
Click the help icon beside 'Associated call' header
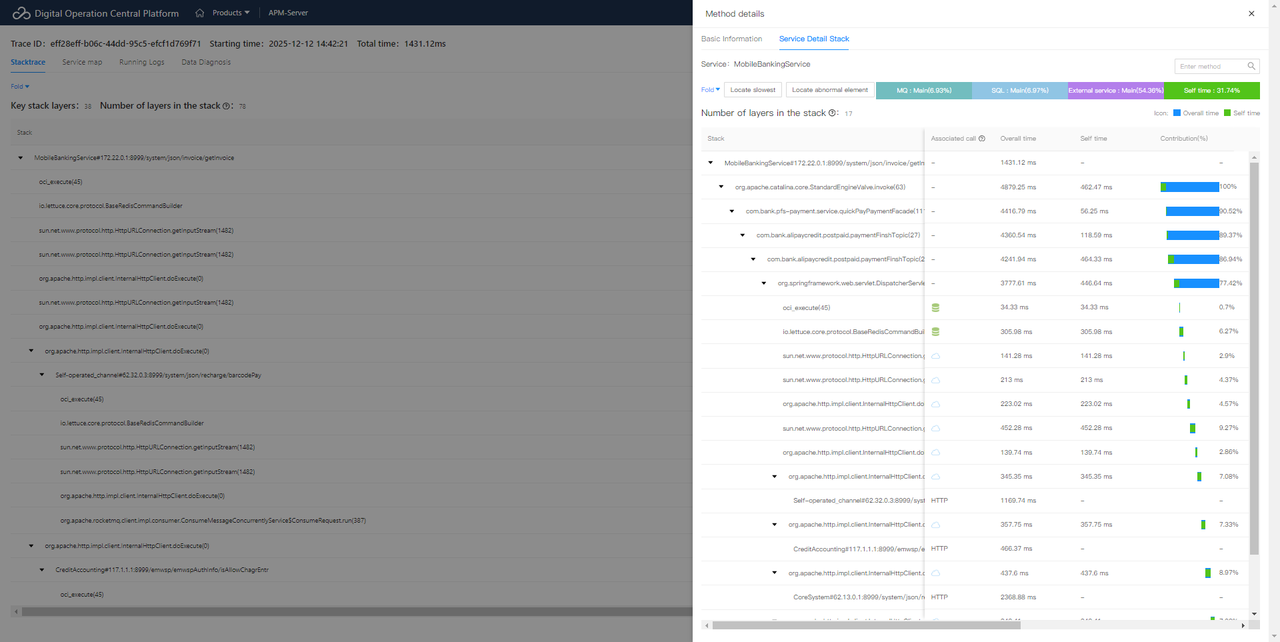982,139
